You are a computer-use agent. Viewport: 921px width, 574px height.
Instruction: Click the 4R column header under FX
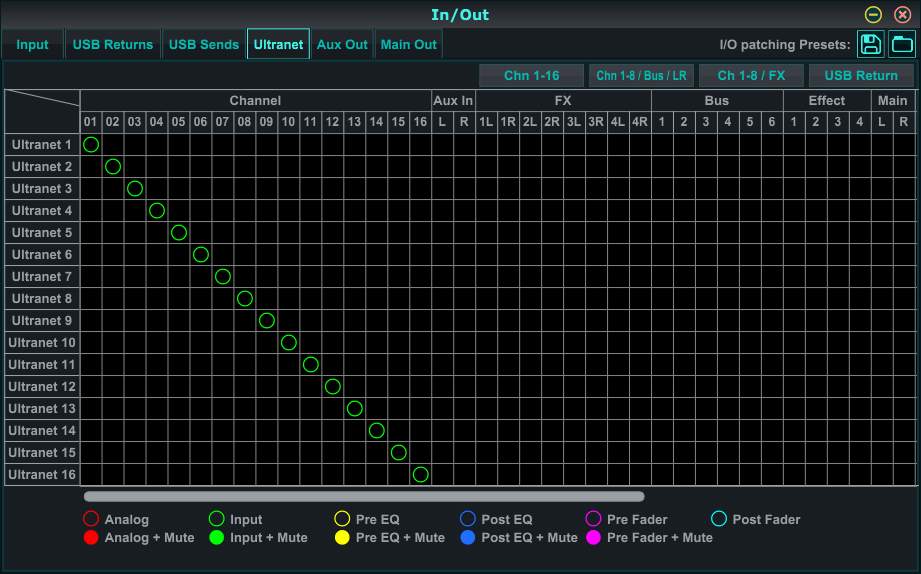pyautogui.click(x=640, y=122)
